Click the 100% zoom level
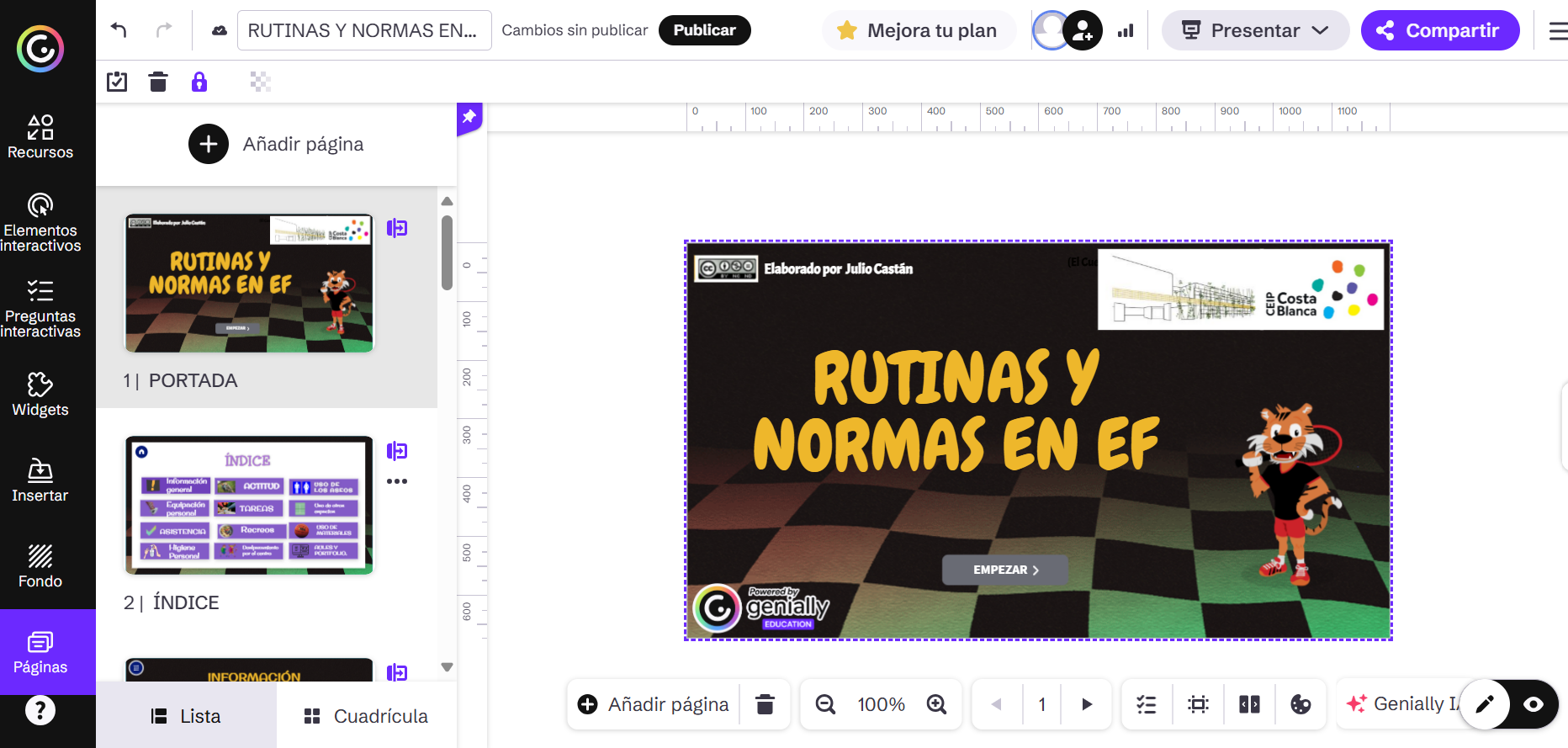 pos(881,704)
